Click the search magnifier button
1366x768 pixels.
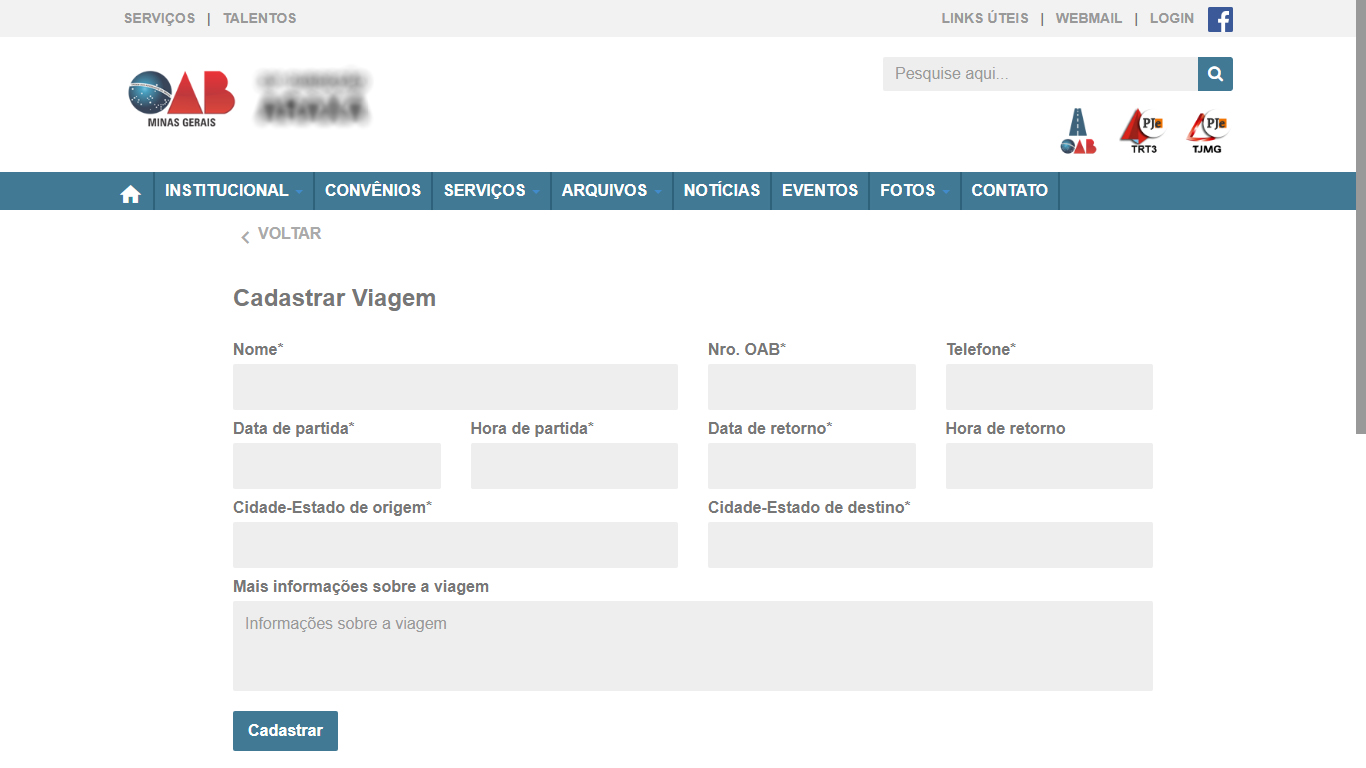(x=1215, y=74)
